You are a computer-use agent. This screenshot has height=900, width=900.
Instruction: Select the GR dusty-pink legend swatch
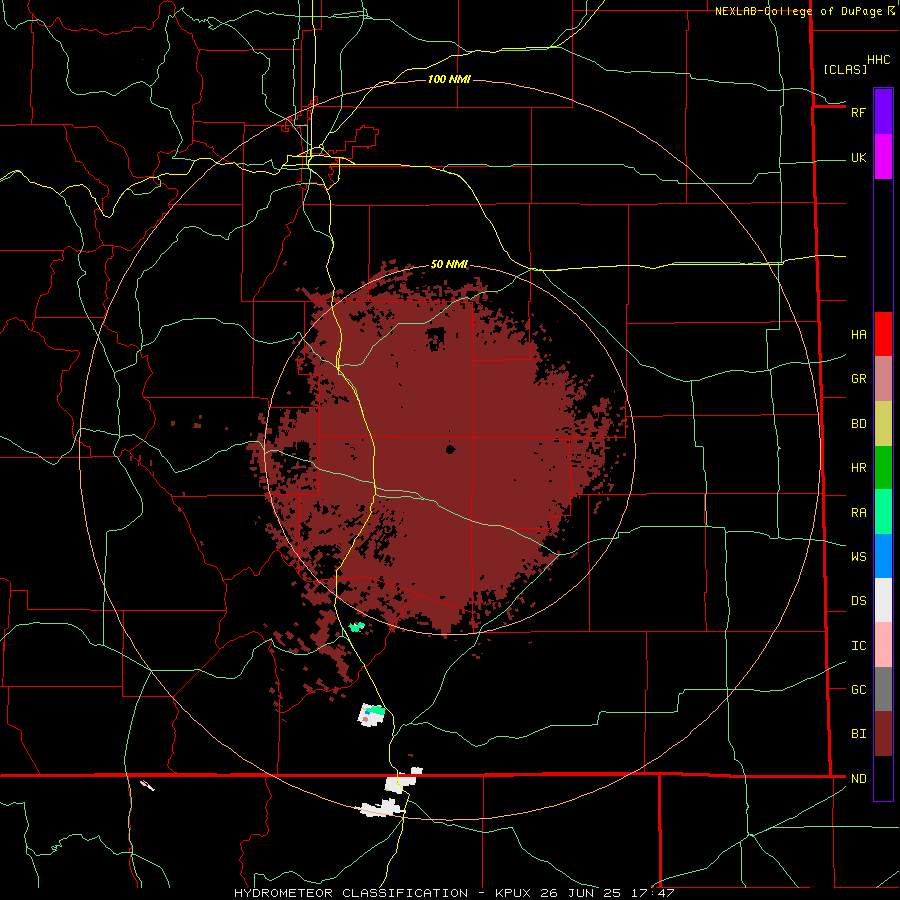click(x=883, y=379)
